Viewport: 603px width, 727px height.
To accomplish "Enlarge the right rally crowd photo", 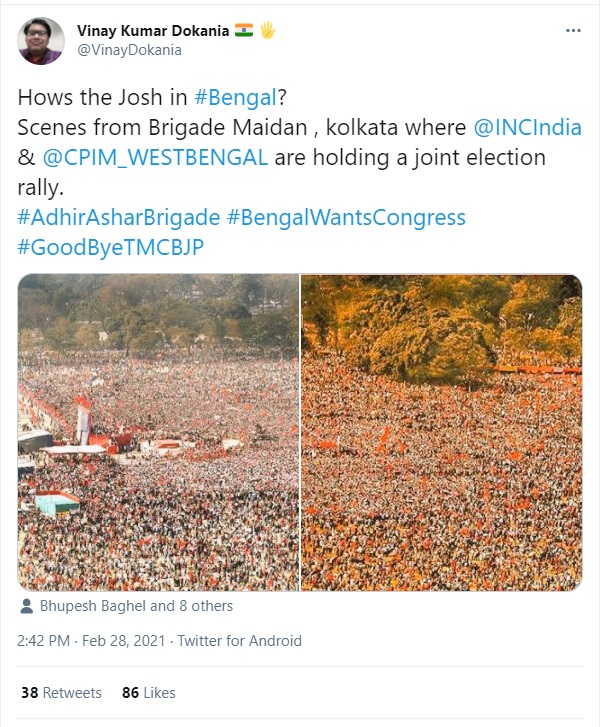I will [x=441, y=432].
